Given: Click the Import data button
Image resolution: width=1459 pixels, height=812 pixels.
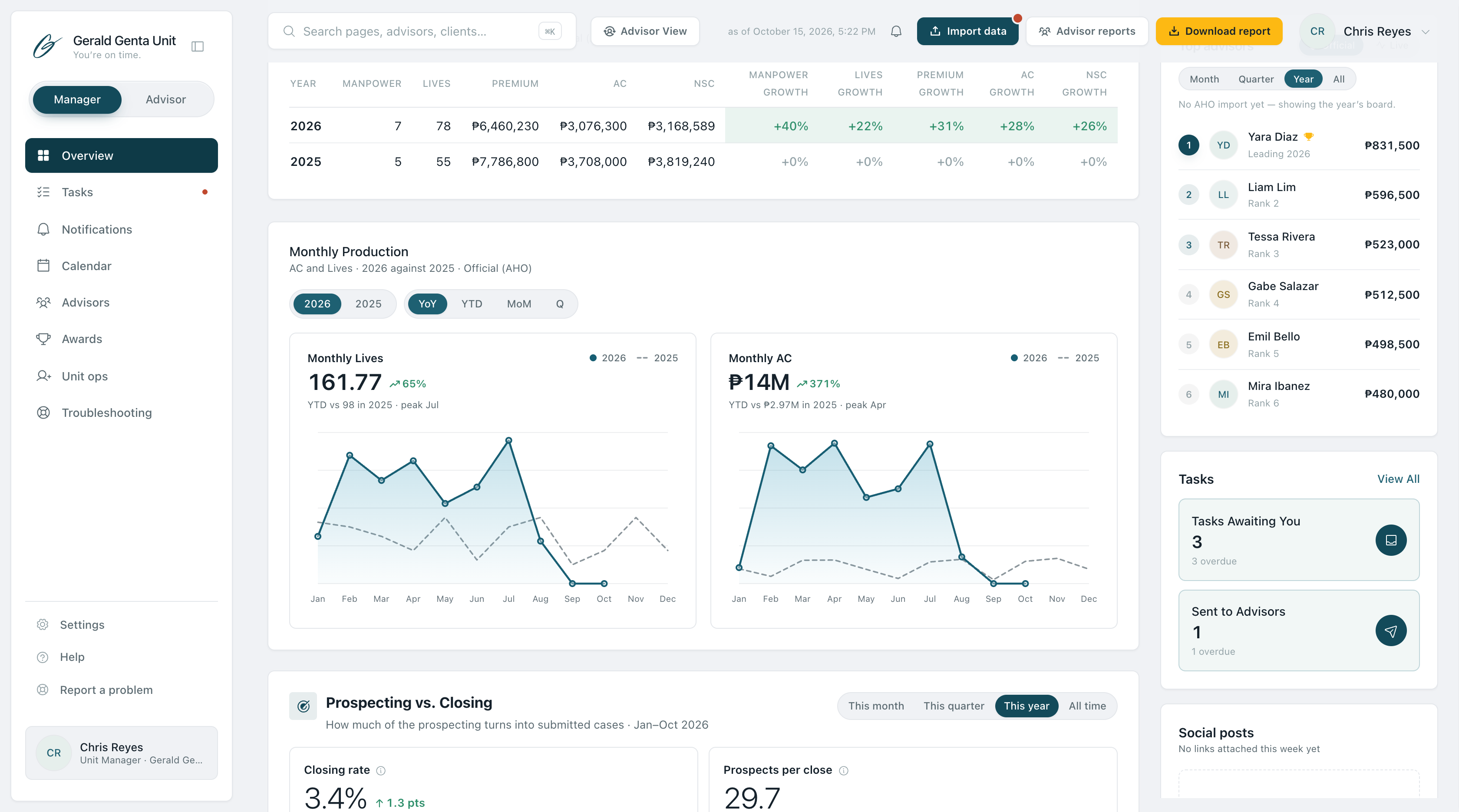Looking at the screenshot, I should (967, 31).
